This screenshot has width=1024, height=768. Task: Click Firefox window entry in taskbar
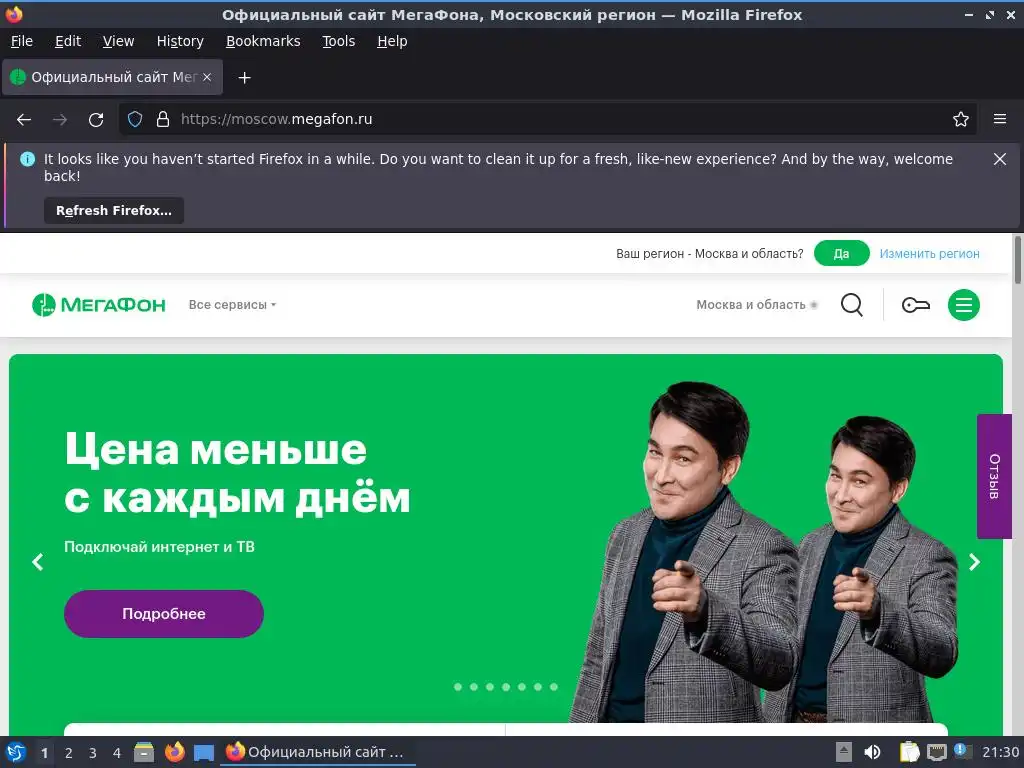(317, 752)
